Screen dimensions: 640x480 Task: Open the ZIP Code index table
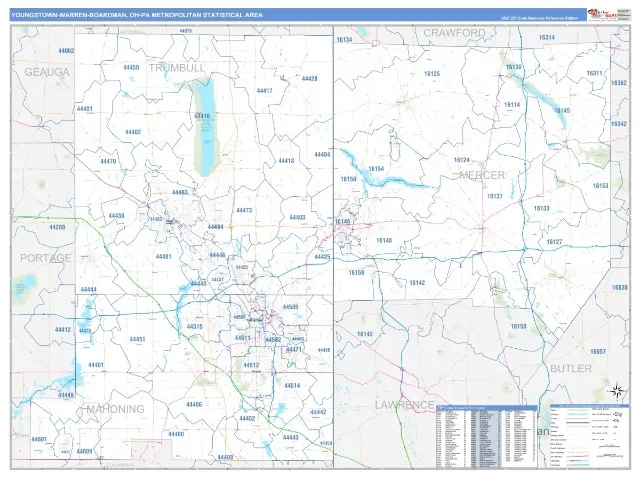(x=487, y=436)
